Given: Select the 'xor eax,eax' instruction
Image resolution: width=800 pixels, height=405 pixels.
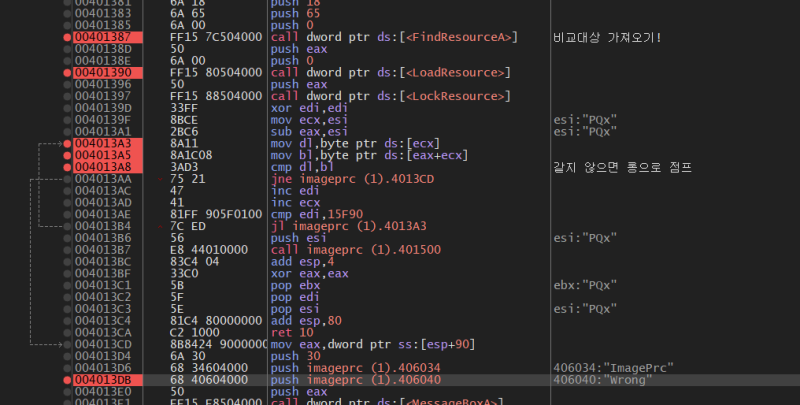Looking at the screenshot, I should (x=309, y=273).
